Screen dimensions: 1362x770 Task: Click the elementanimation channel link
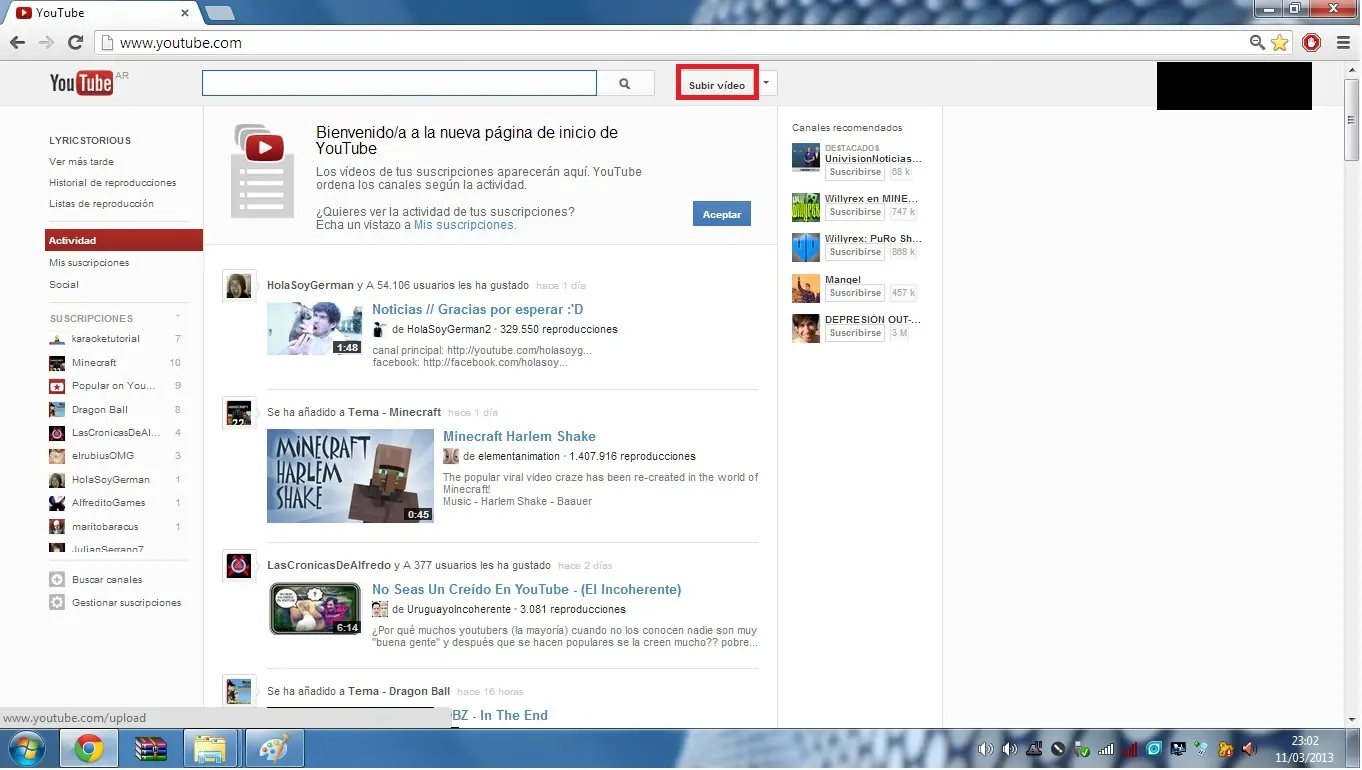519,457
